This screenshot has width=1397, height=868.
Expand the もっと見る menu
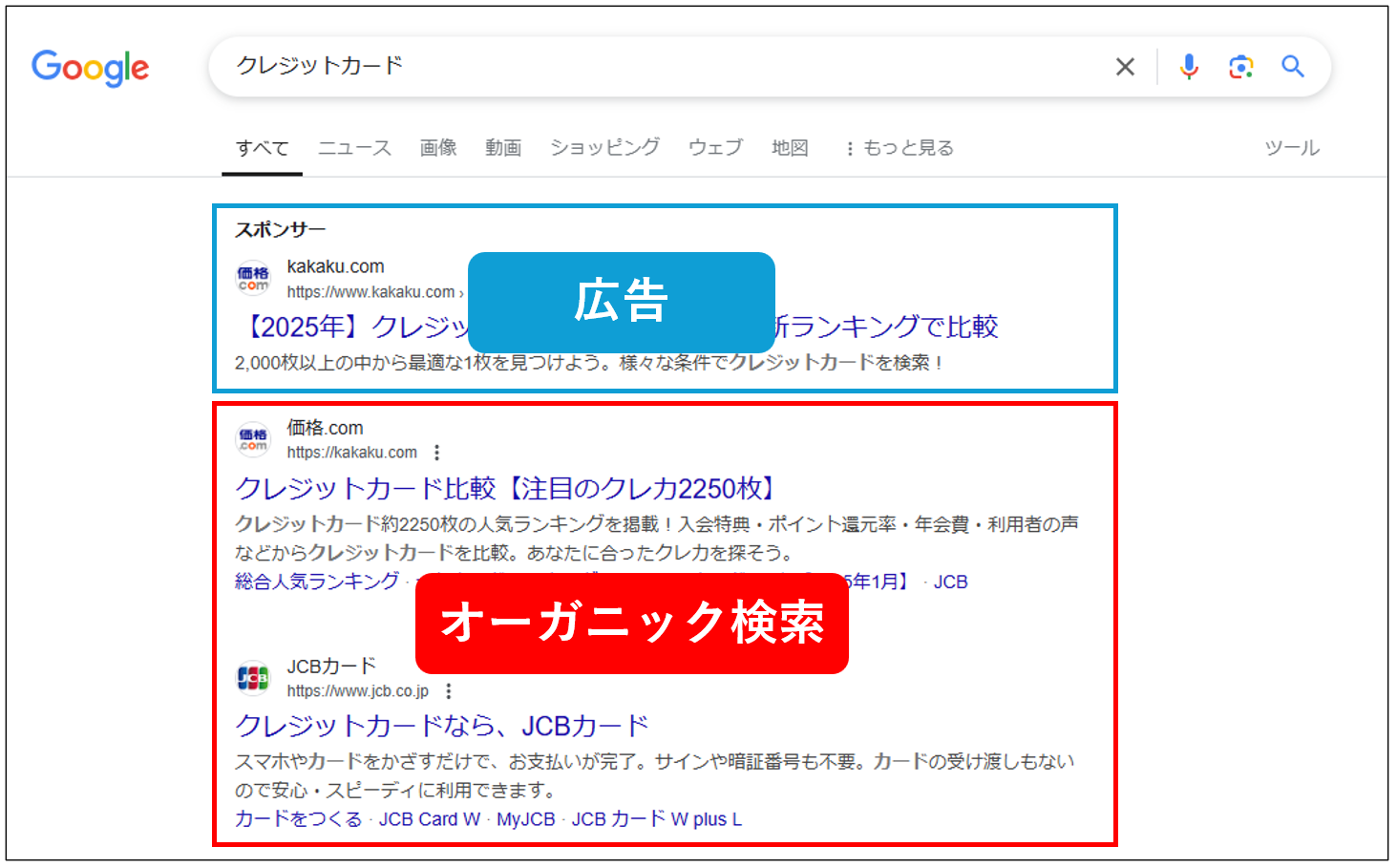900,148
